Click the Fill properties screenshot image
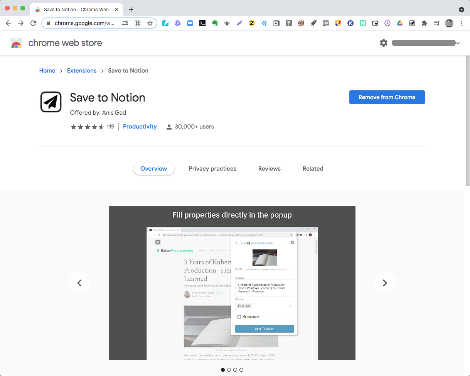The image size is (470, 376). tap(232, 283)
